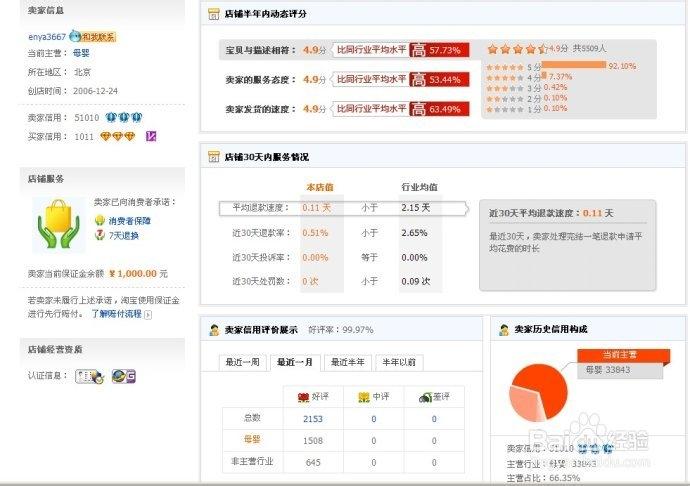This screenshot has height=486, width=690.
Task: Select the 宝贝与描述相符 rating row
Action: 344,50
